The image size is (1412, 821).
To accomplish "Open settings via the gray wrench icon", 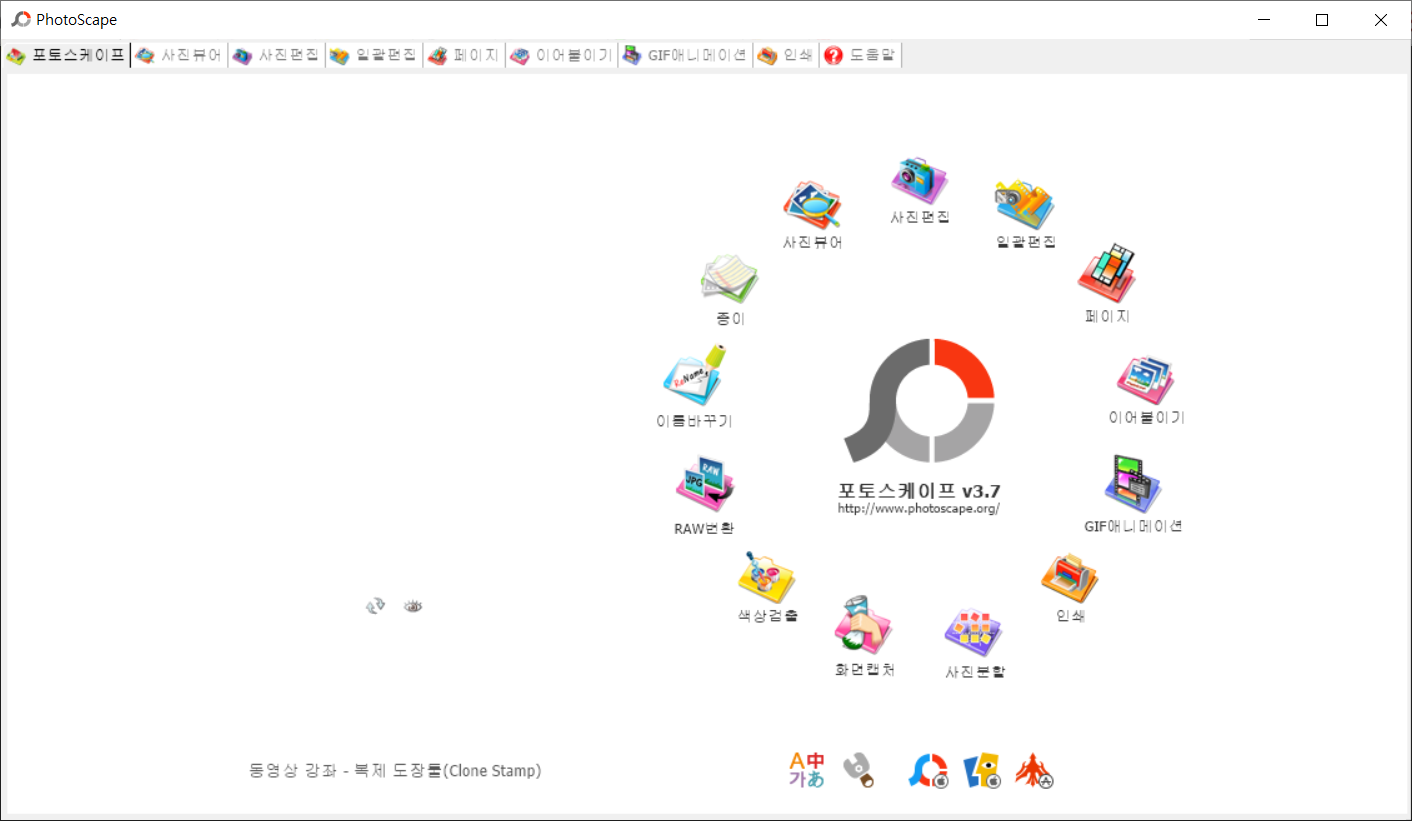I will [859, 769].
